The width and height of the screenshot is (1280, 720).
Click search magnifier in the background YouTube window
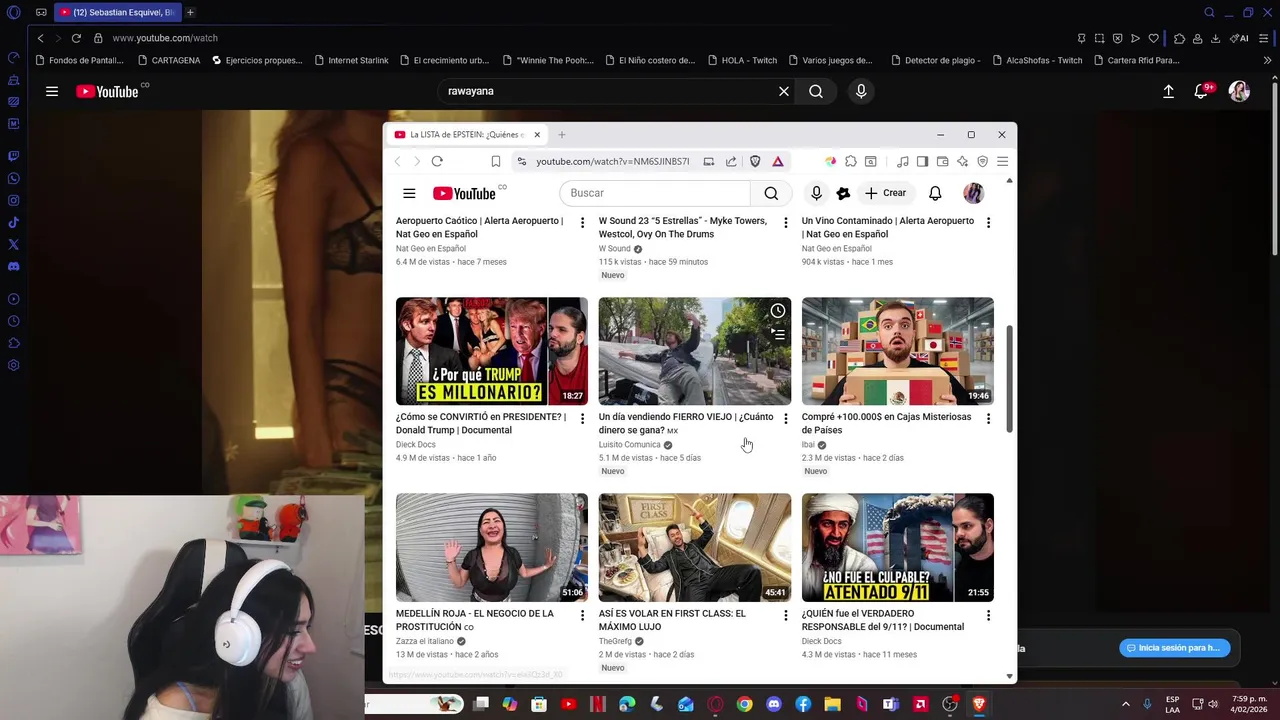click(816, 91)
